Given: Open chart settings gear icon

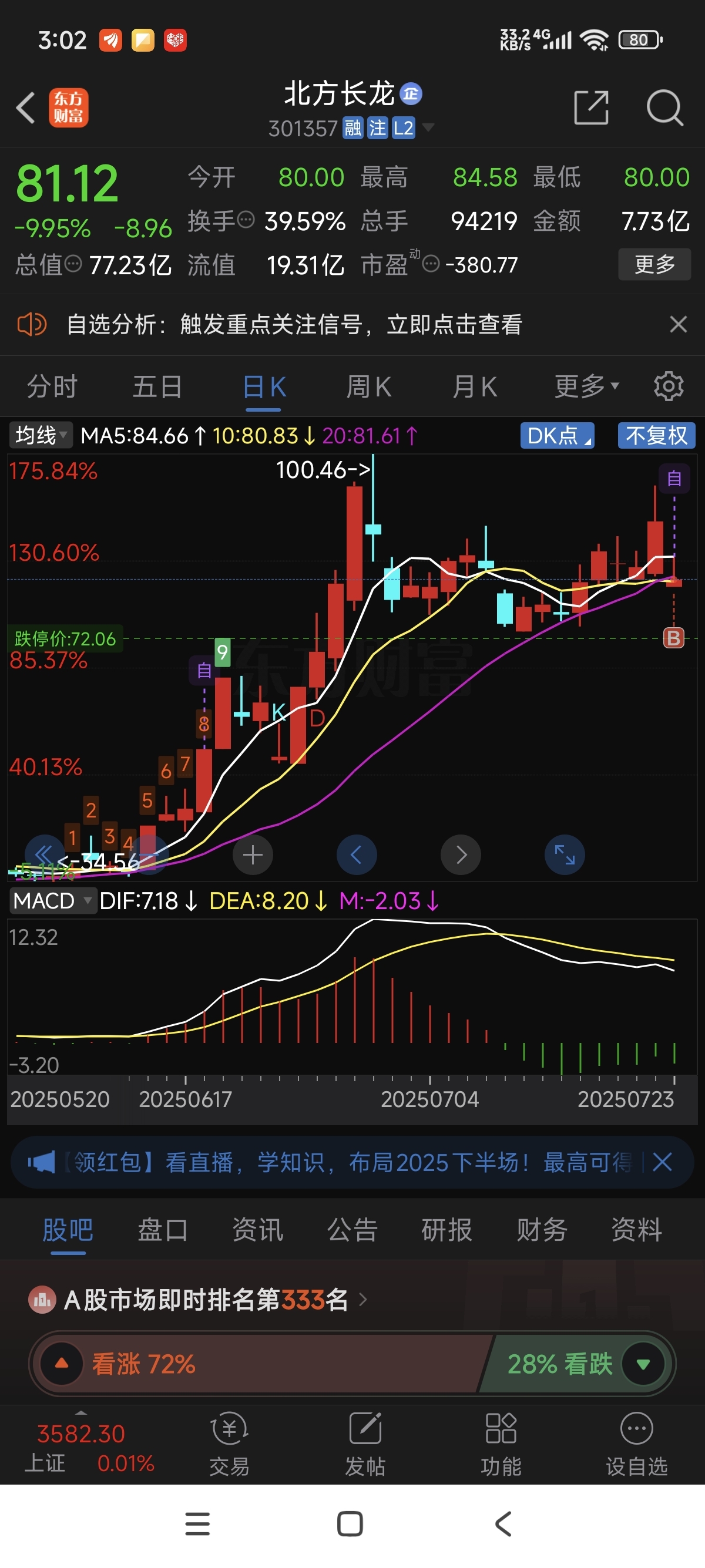Looking at the screenshot, I should 669,386.
